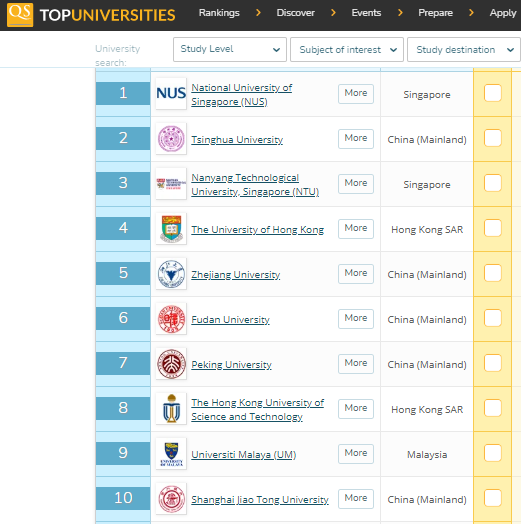Open the Fudan University link
The image size is (521, 524).
[230, 319]
